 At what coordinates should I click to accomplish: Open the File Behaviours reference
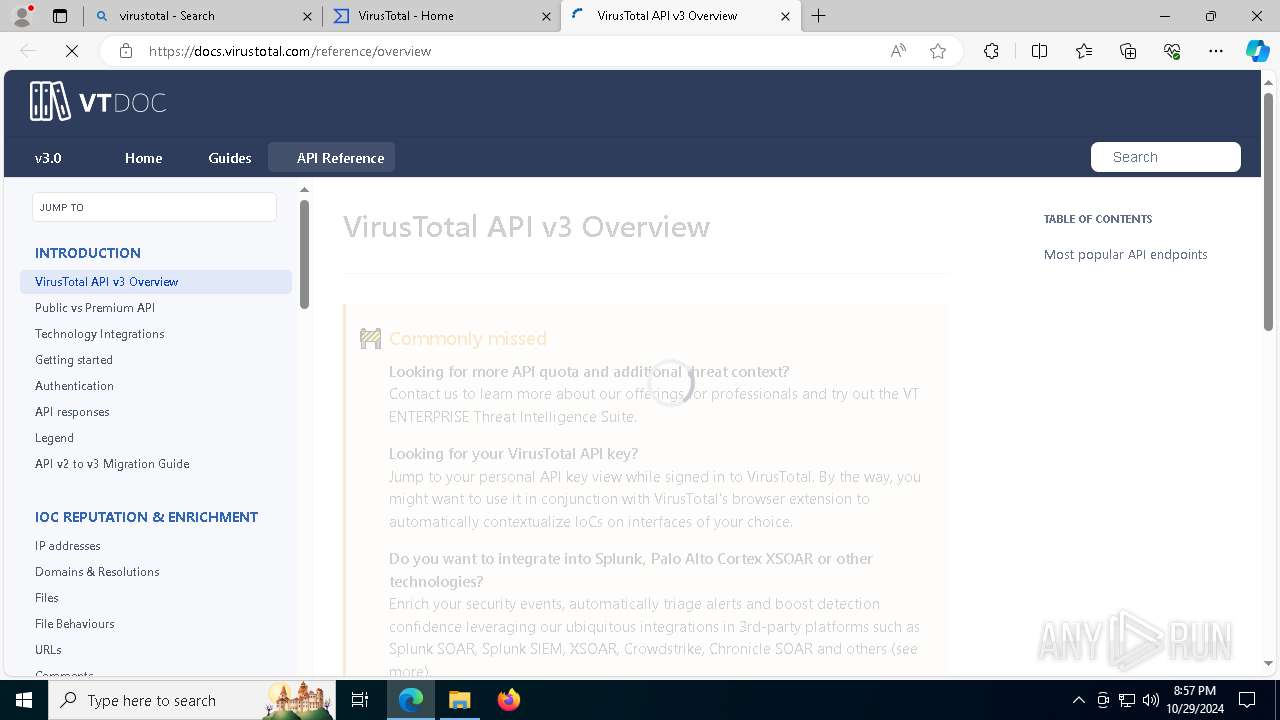coord(75,624)
